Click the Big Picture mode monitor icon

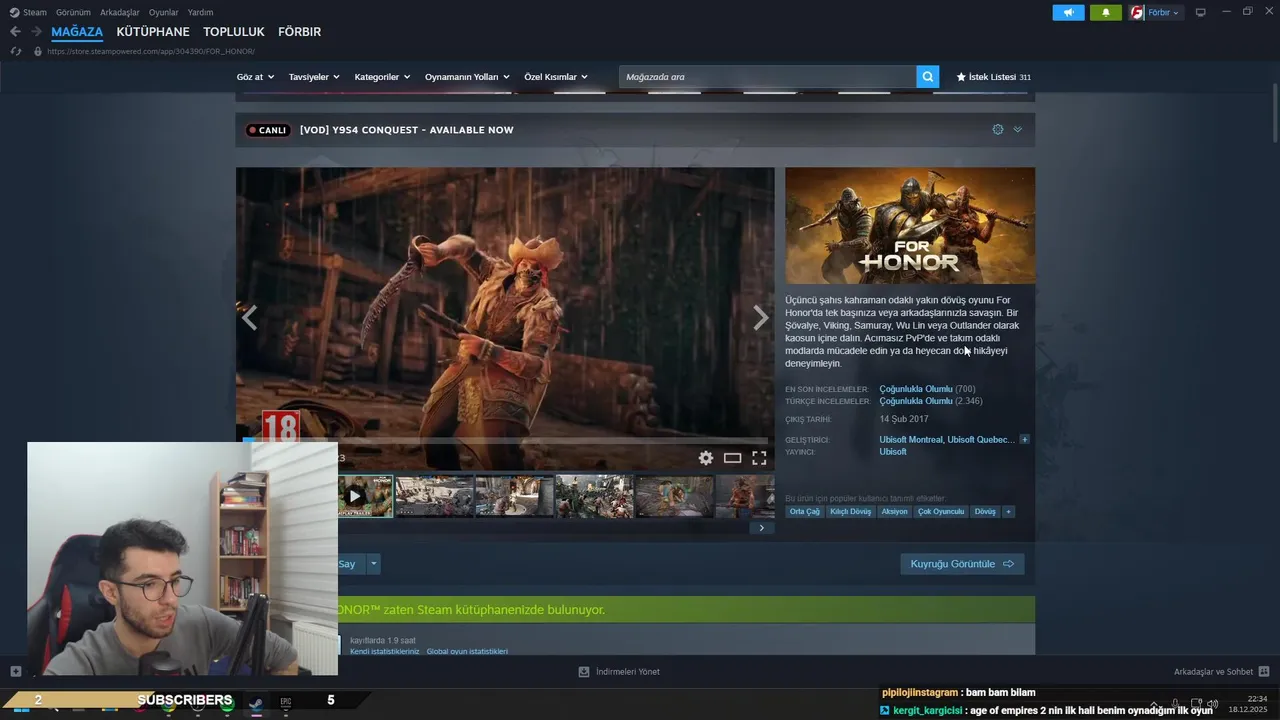point(1200,12)
